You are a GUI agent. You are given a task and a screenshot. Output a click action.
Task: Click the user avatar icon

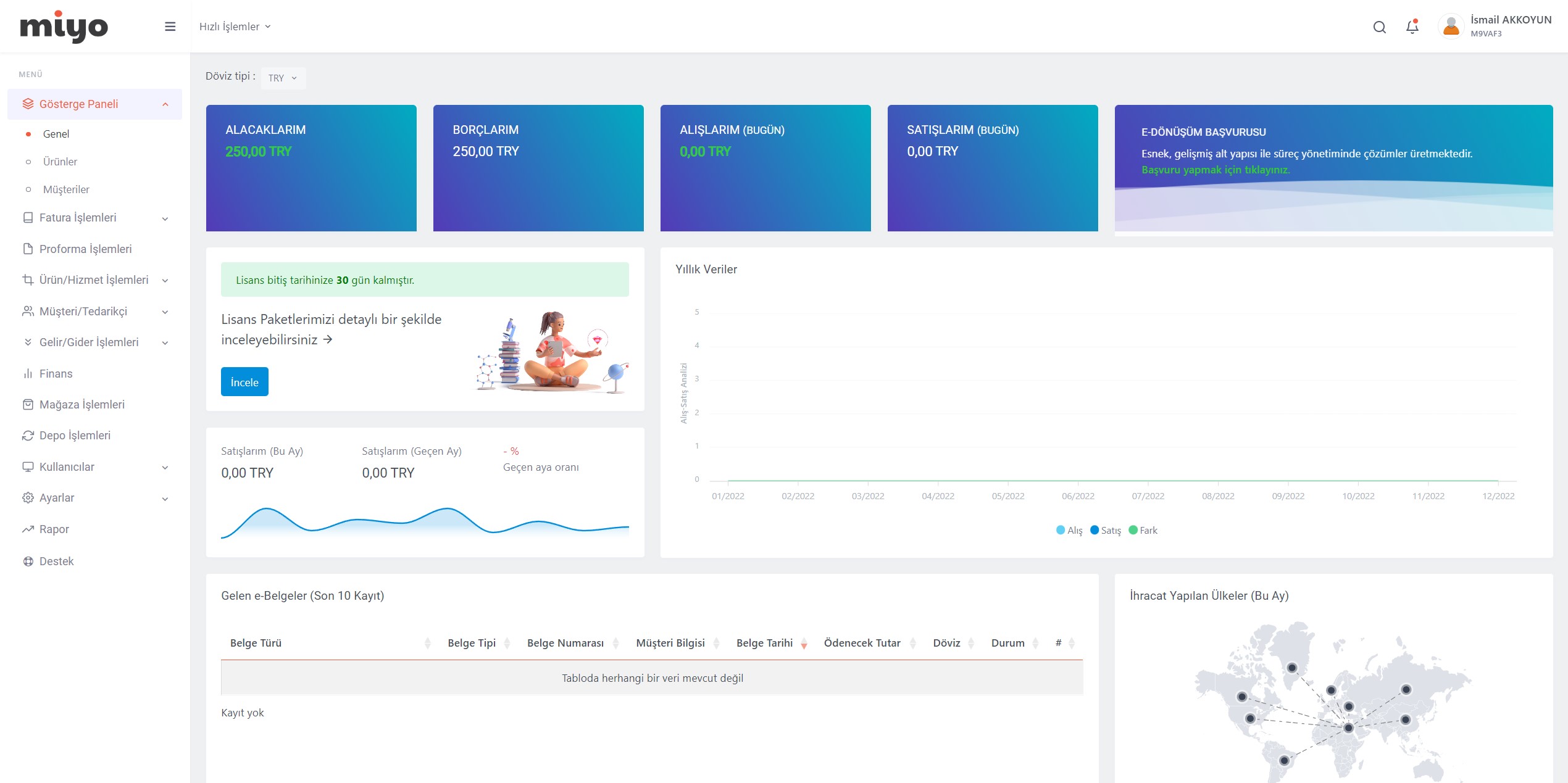tap(1451, 27)
